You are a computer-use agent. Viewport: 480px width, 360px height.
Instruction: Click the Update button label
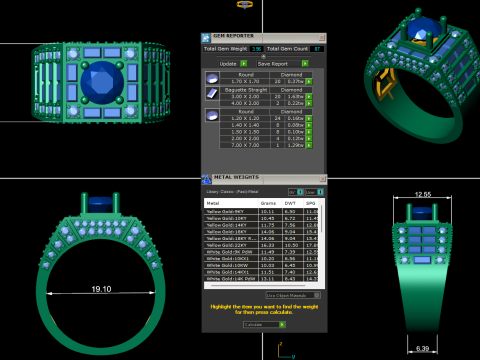point(228,64)
